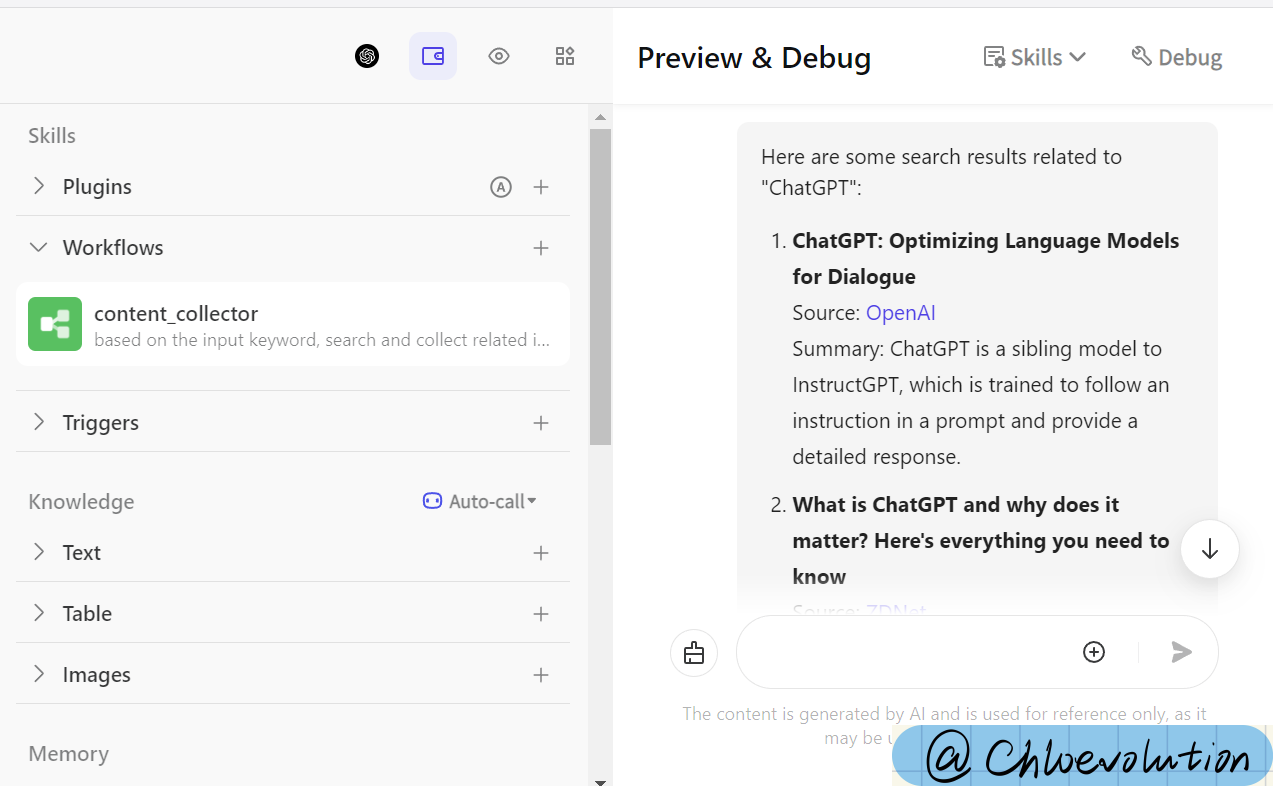Expand the Text knowledge section
The height and width of the screenshot is (786, 1273).
click(39, 552)
